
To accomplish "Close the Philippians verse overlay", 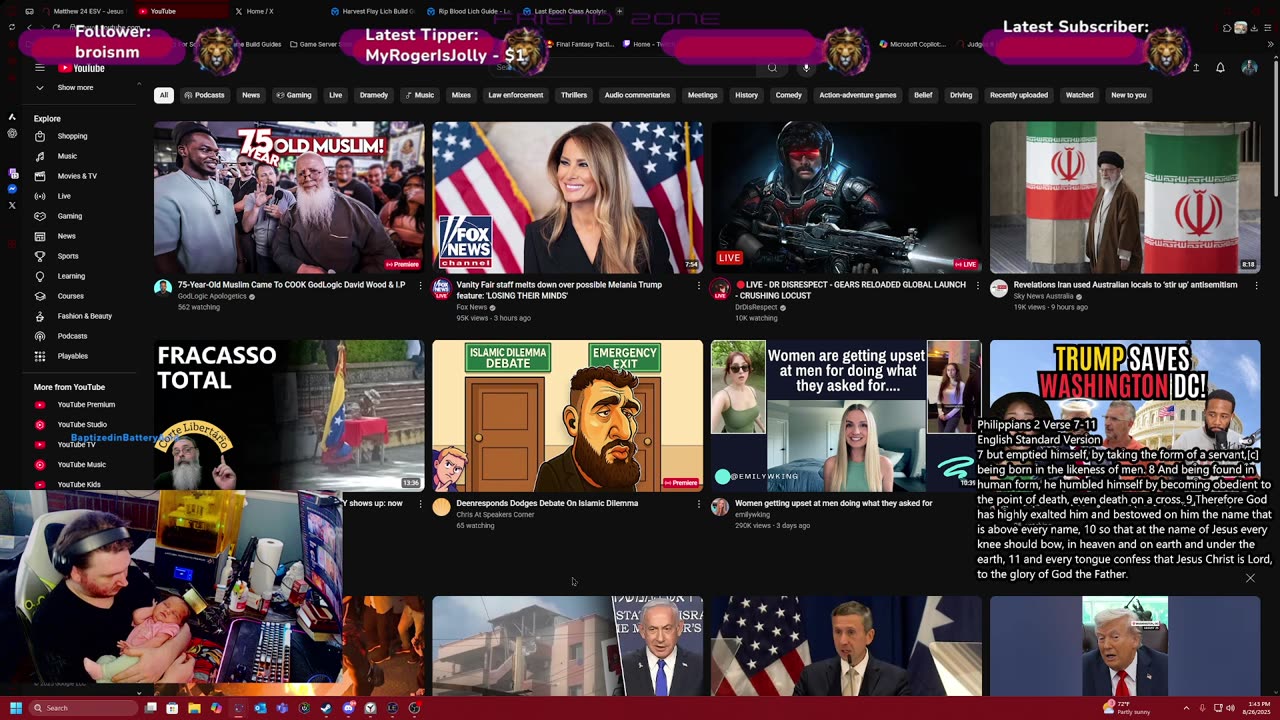I will coord(1250,578).
